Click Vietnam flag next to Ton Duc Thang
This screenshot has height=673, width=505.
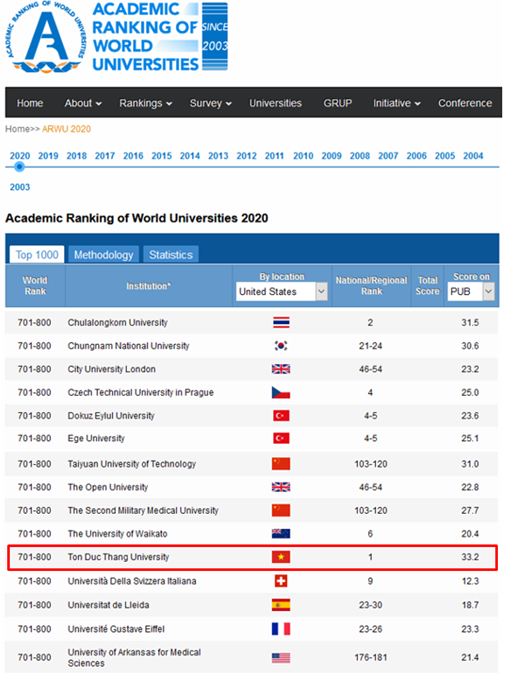pos(281,557)
